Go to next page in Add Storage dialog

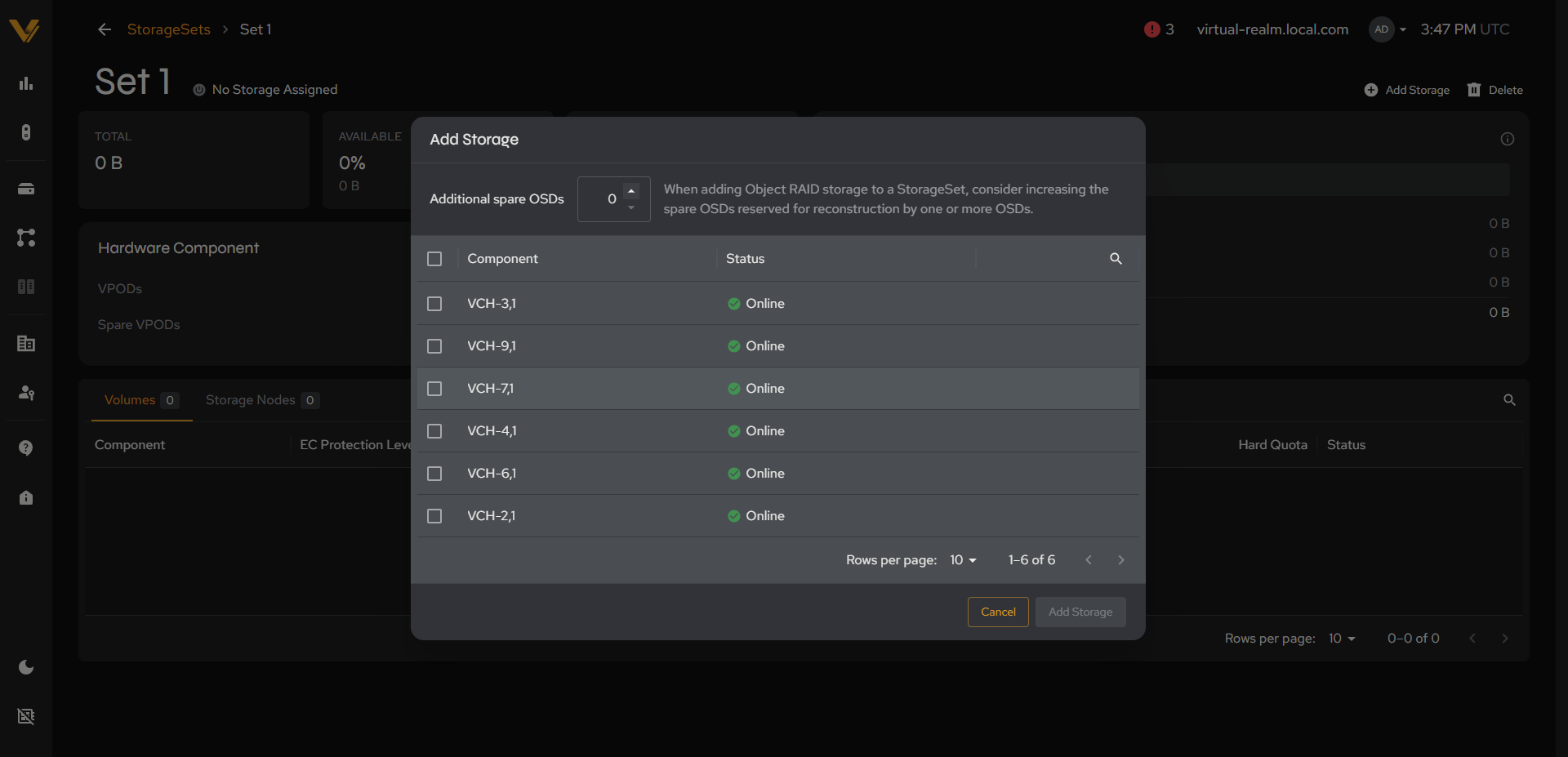click(x=1121, y=560)
